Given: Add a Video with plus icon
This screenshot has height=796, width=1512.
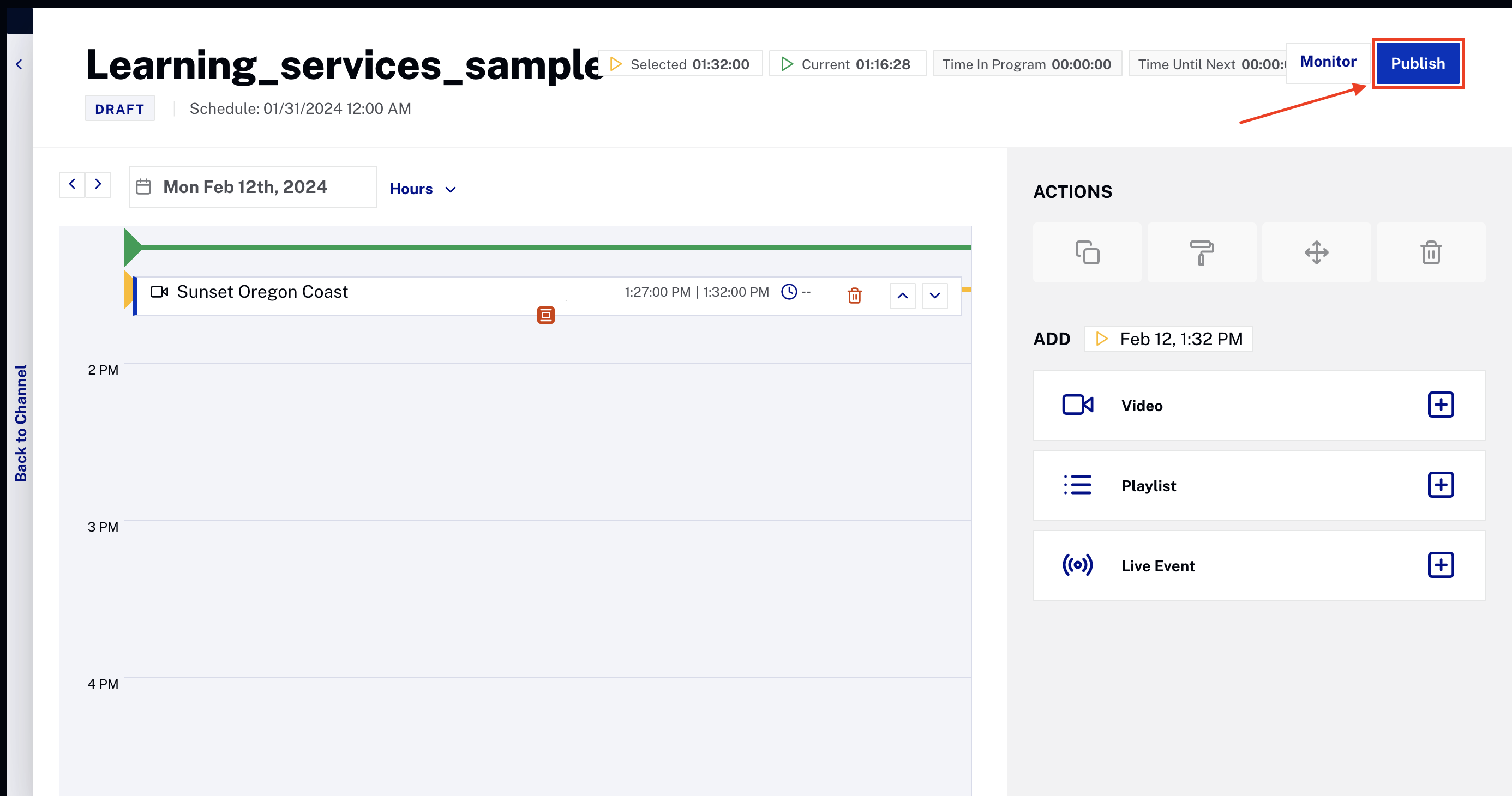Looking at the screenshot, I should pos(1440,405).
